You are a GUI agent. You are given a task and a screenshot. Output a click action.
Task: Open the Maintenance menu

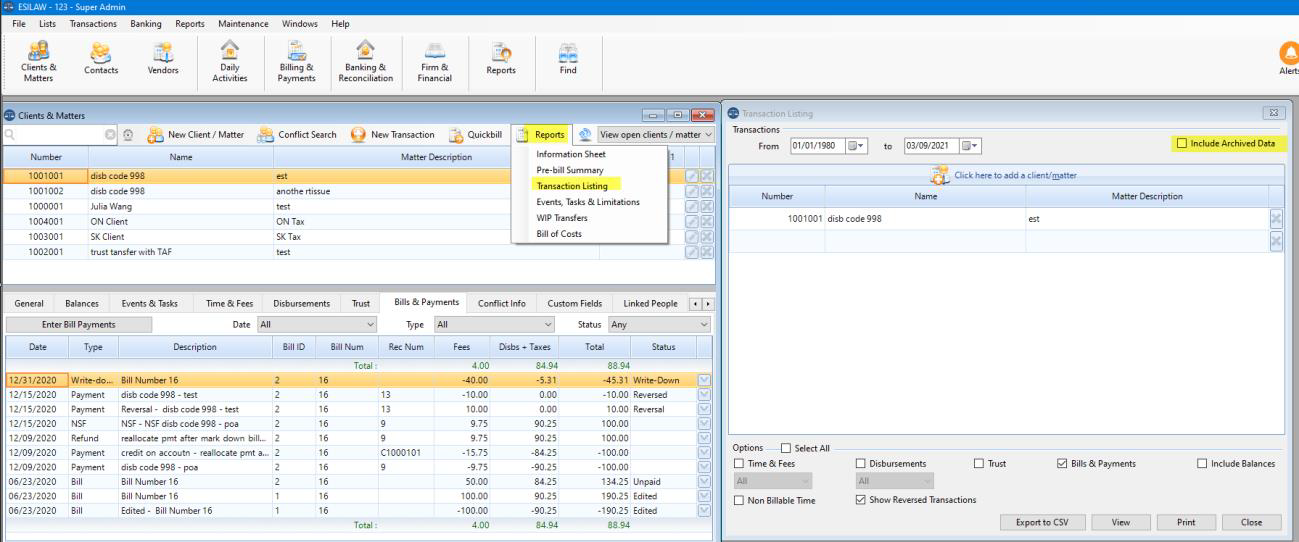tap(242, 23)
